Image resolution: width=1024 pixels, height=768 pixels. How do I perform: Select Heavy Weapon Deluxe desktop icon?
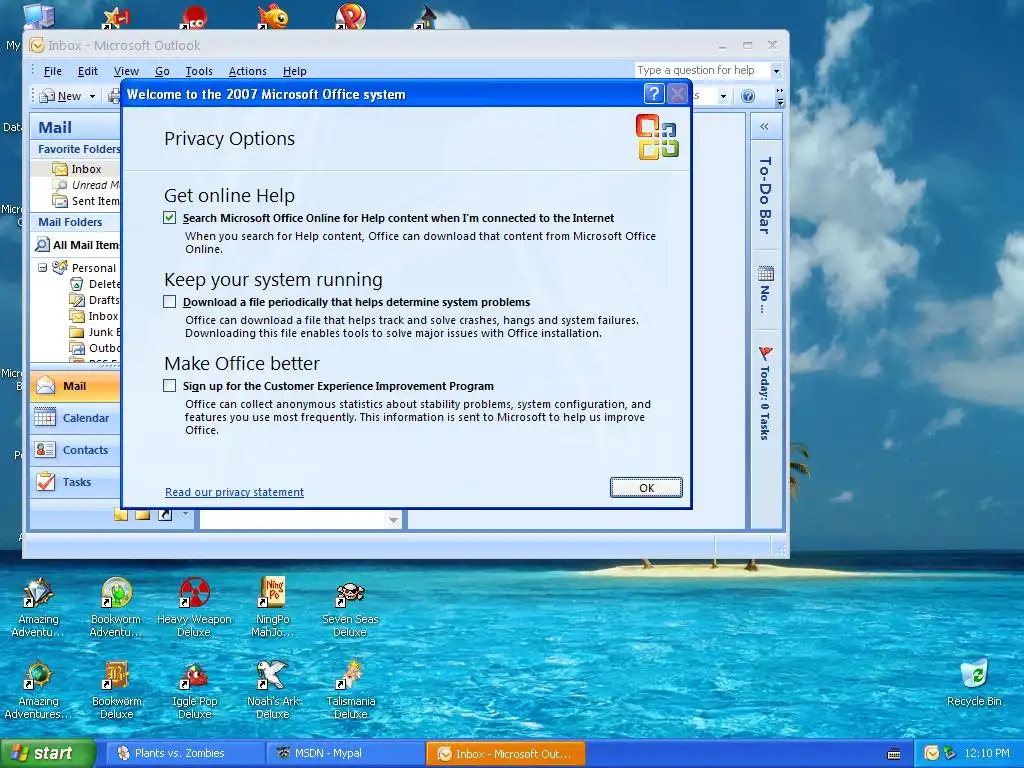(x=194, y=607)
